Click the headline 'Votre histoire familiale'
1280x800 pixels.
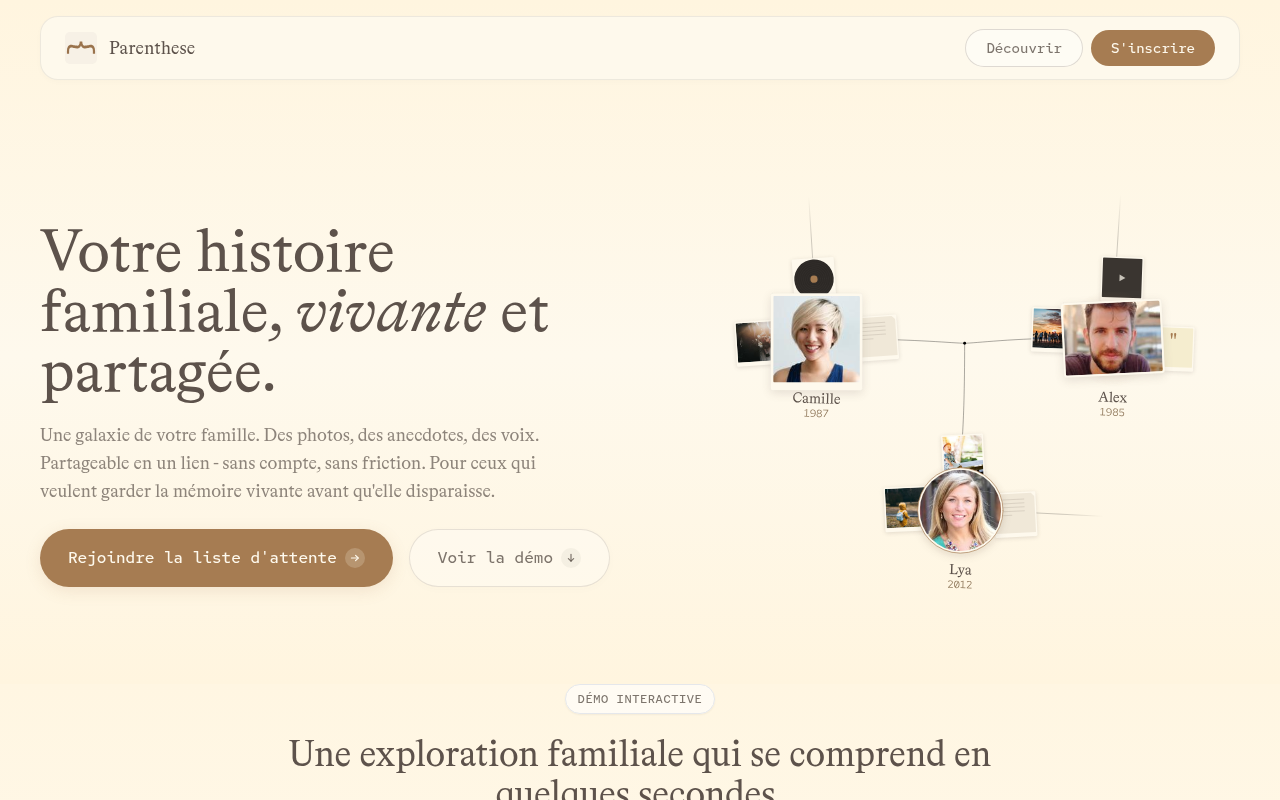pos(295,310)
